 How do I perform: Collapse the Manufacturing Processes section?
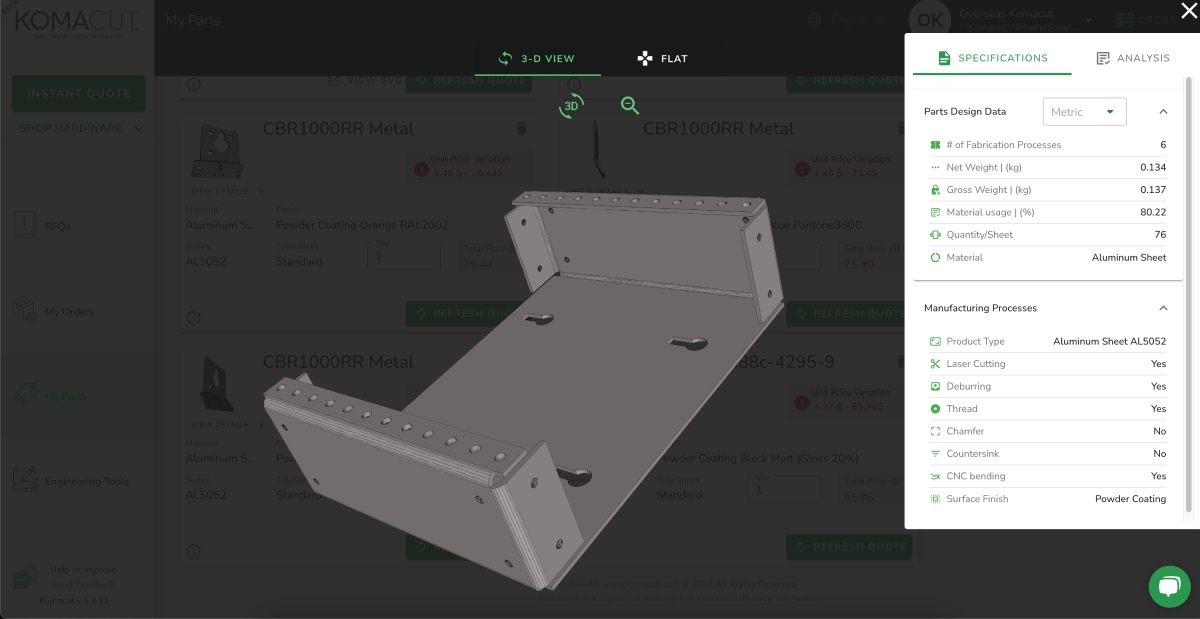(1162, 308)
